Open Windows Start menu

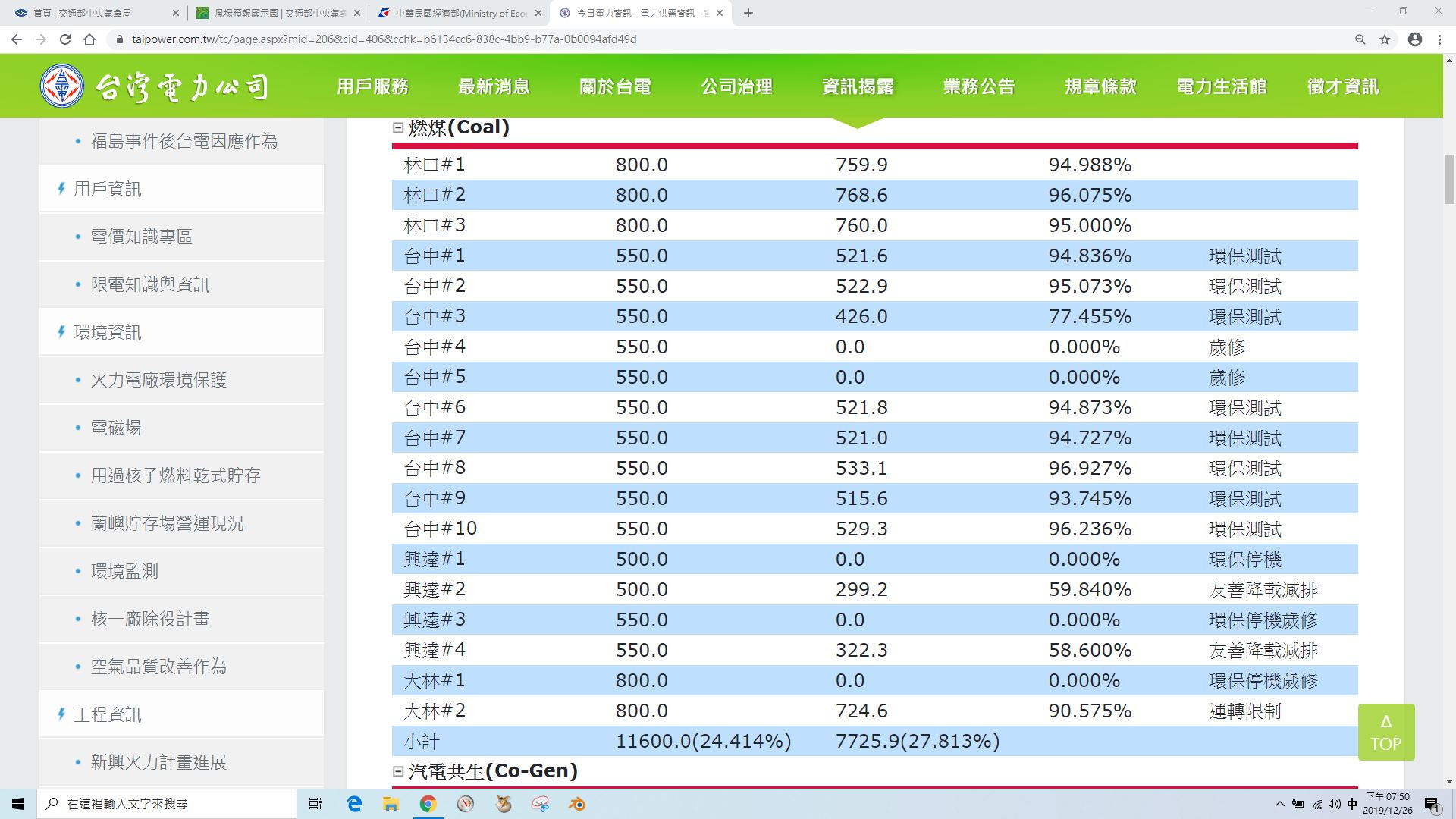pyautogui.click(x=18, y=804)
